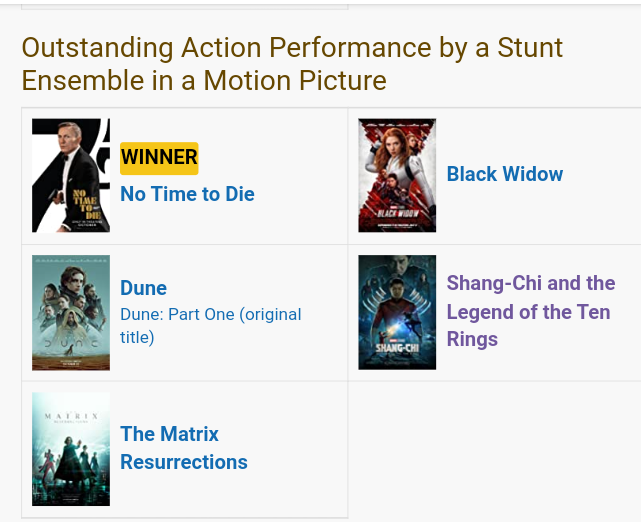Follow the Black Widow title link
This screenshot has width=641, height=522.
coord(504,174)
